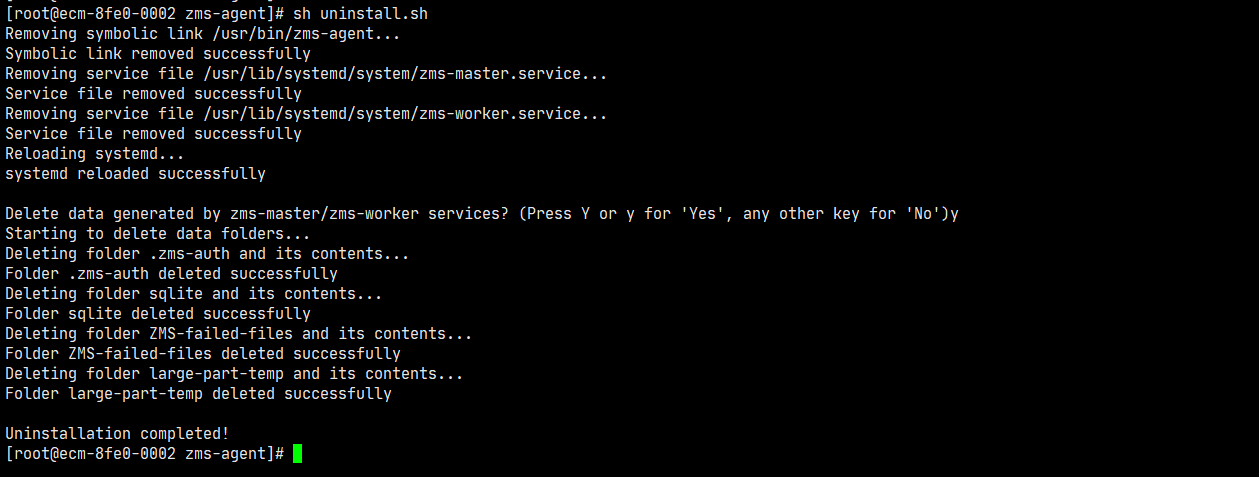Click 'Deleting folder .zms-auth and its contents...'
1259x477 pixels.
point(207,254)
